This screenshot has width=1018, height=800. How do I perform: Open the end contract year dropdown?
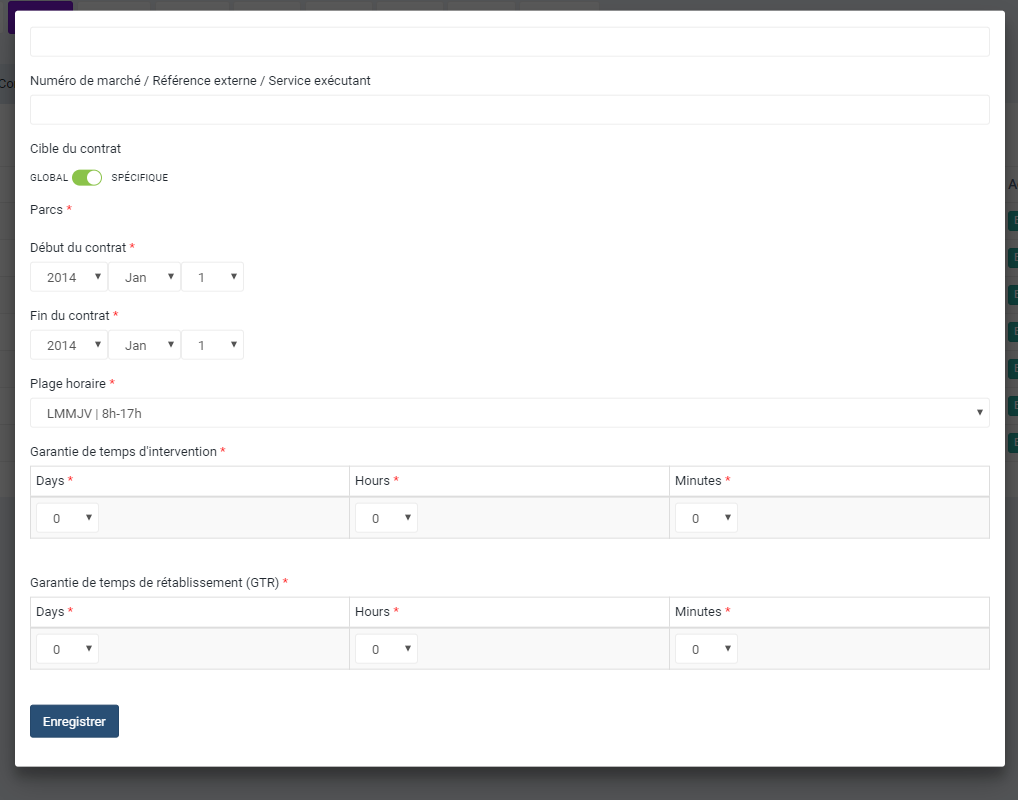click(x=69, y=345)
